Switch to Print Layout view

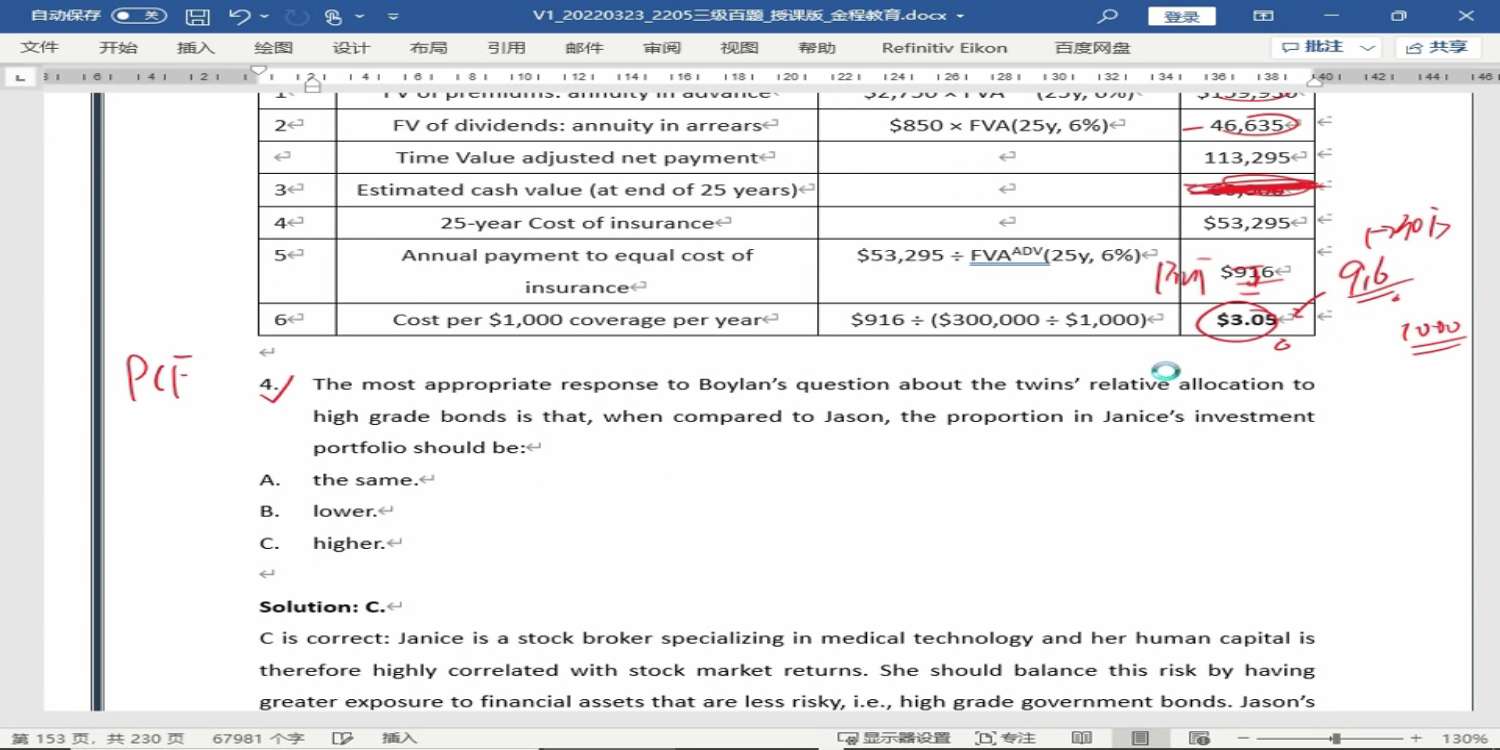click(x=1140, y=738)
